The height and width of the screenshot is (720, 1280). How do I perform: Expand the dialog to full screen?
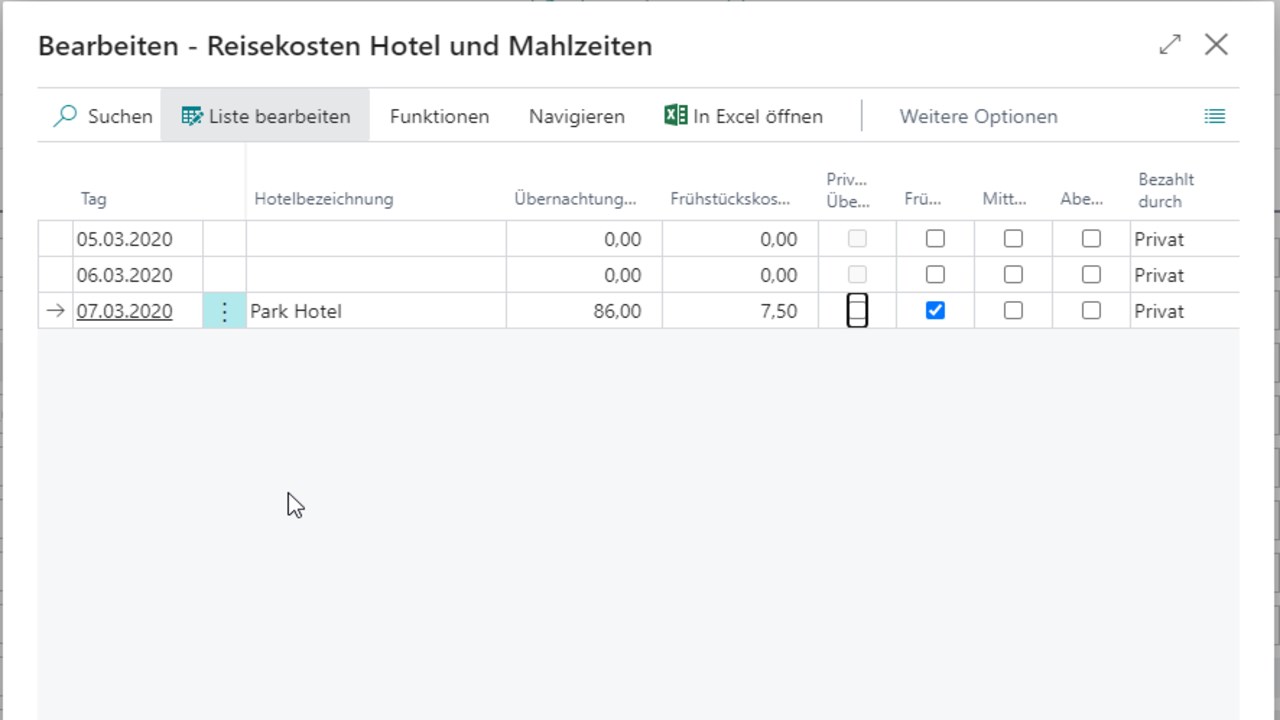tap(1170, 45)
